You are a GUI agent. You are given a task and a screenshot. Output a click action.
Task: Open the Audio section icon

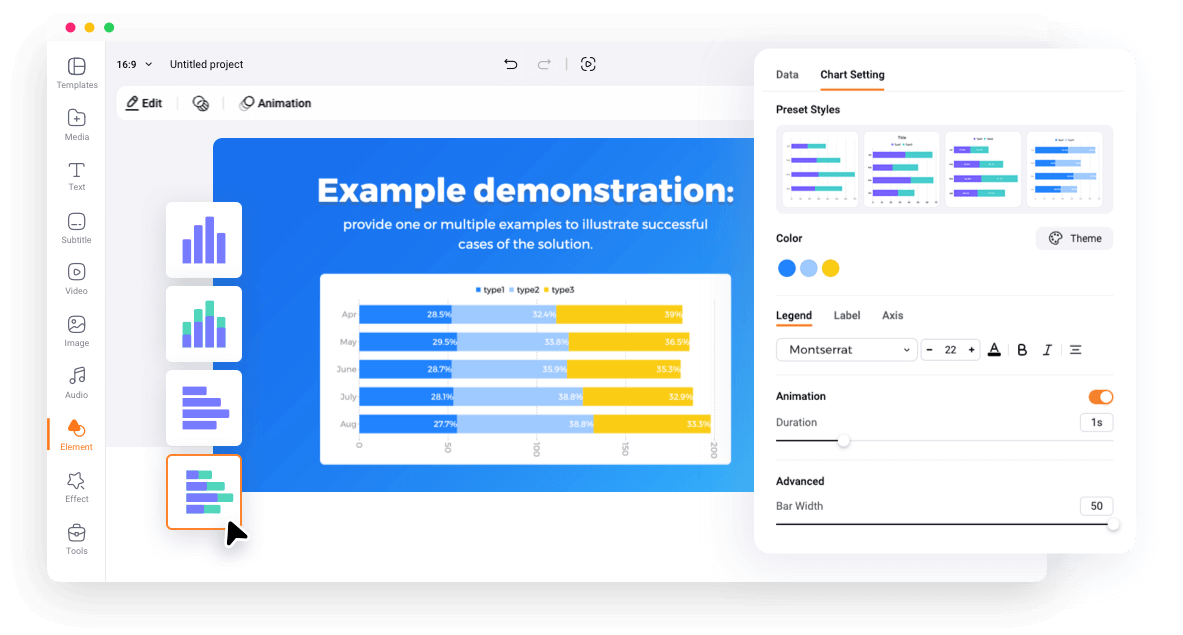click(77, 382)
